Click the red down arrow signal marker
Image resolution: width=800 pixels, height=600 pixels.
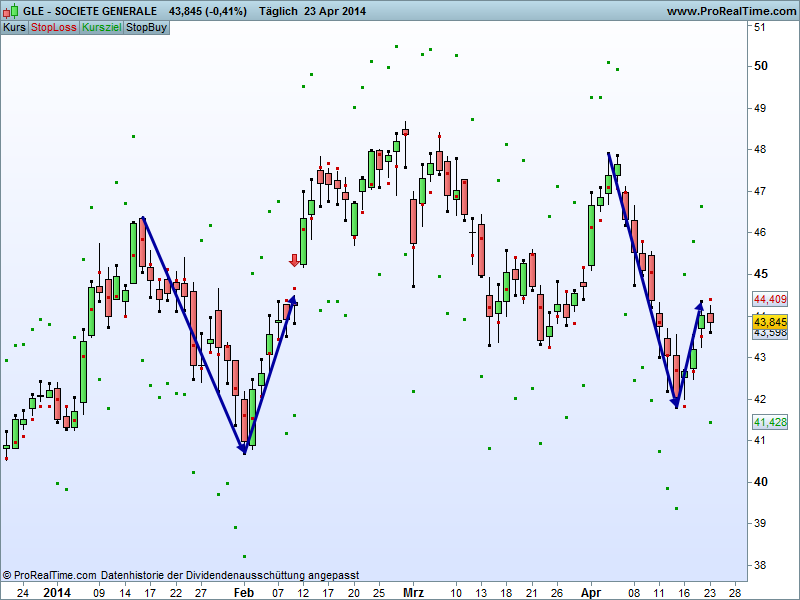pos(294,260)
